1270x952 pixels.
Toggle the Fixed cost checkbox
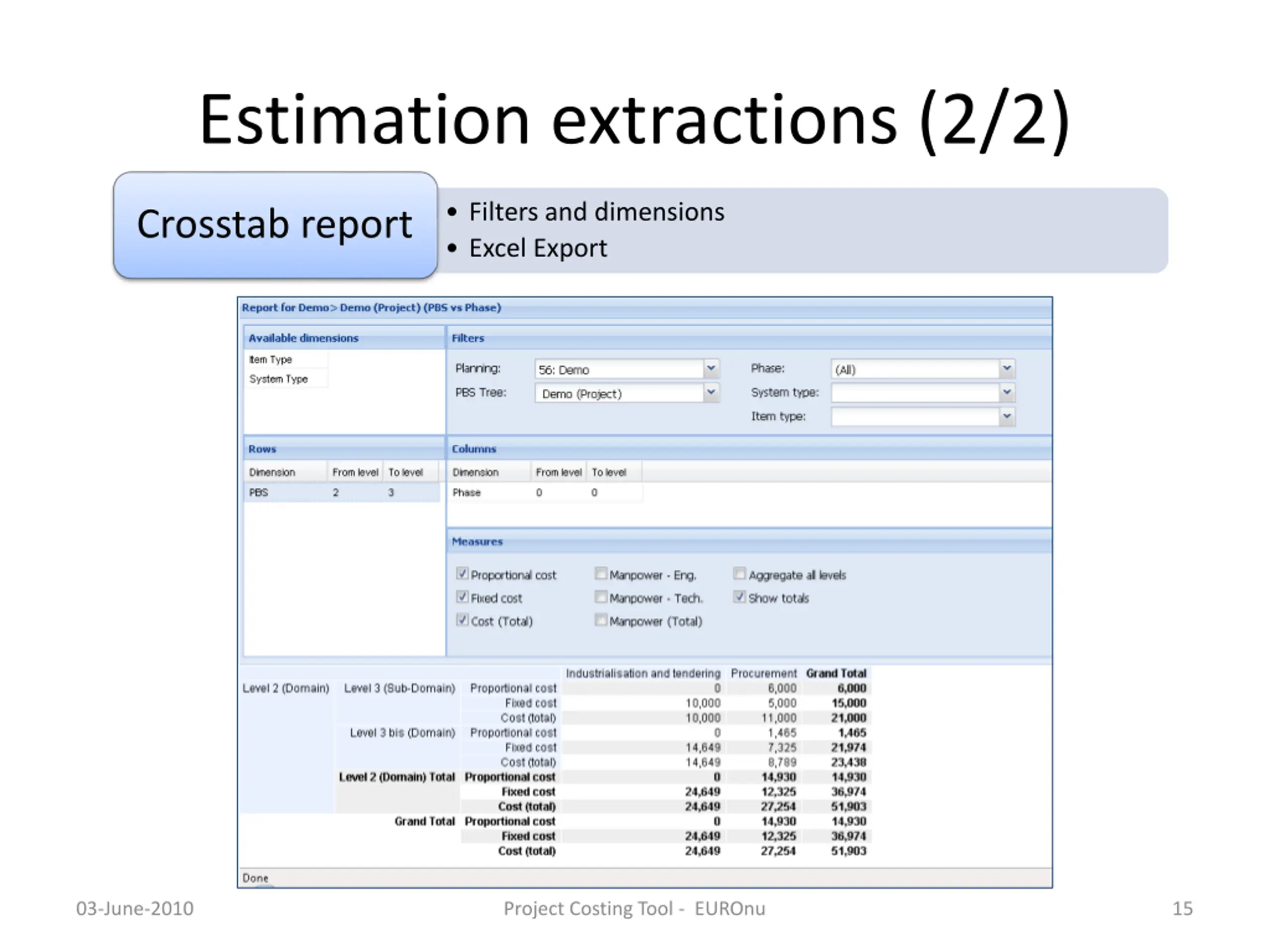pos(462,597)
